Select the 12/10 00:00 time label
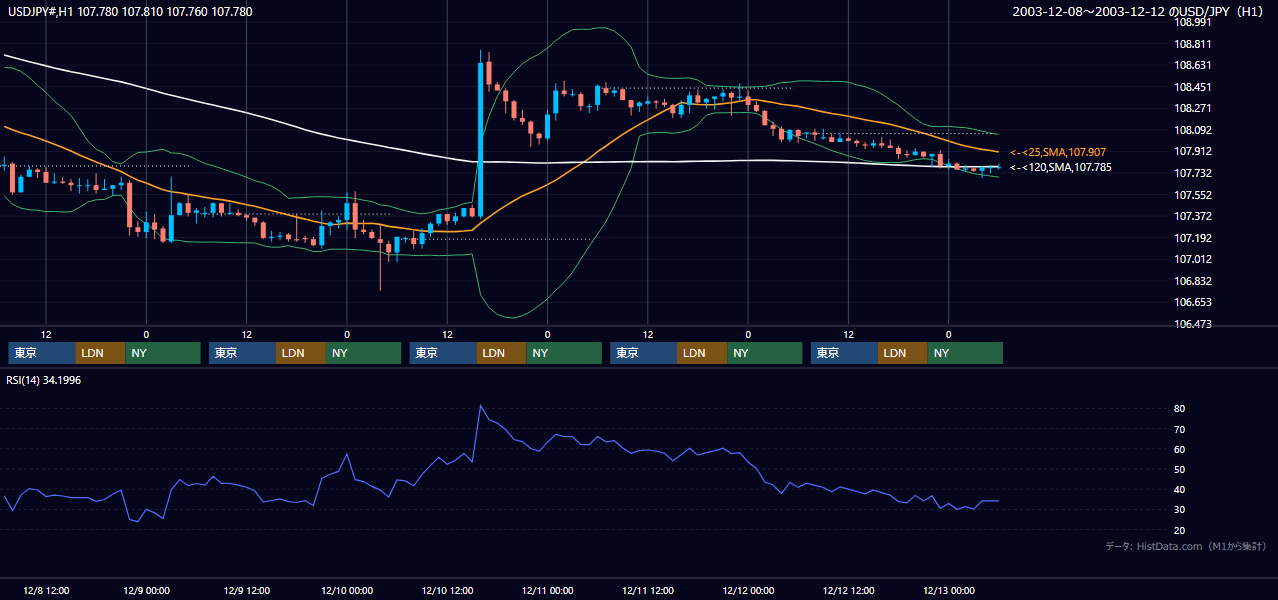Viewport: 1278px width, 600px height. tap(346, 590)
